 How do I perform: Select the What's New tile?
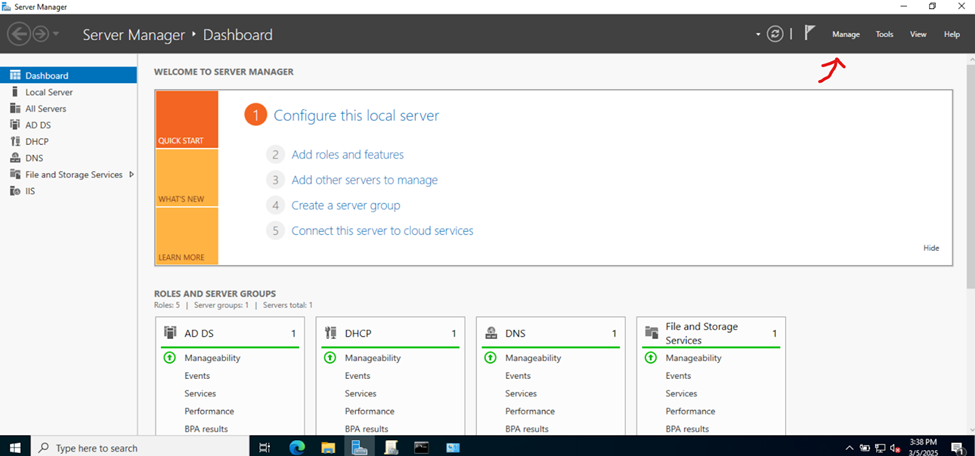click(187, 178)
